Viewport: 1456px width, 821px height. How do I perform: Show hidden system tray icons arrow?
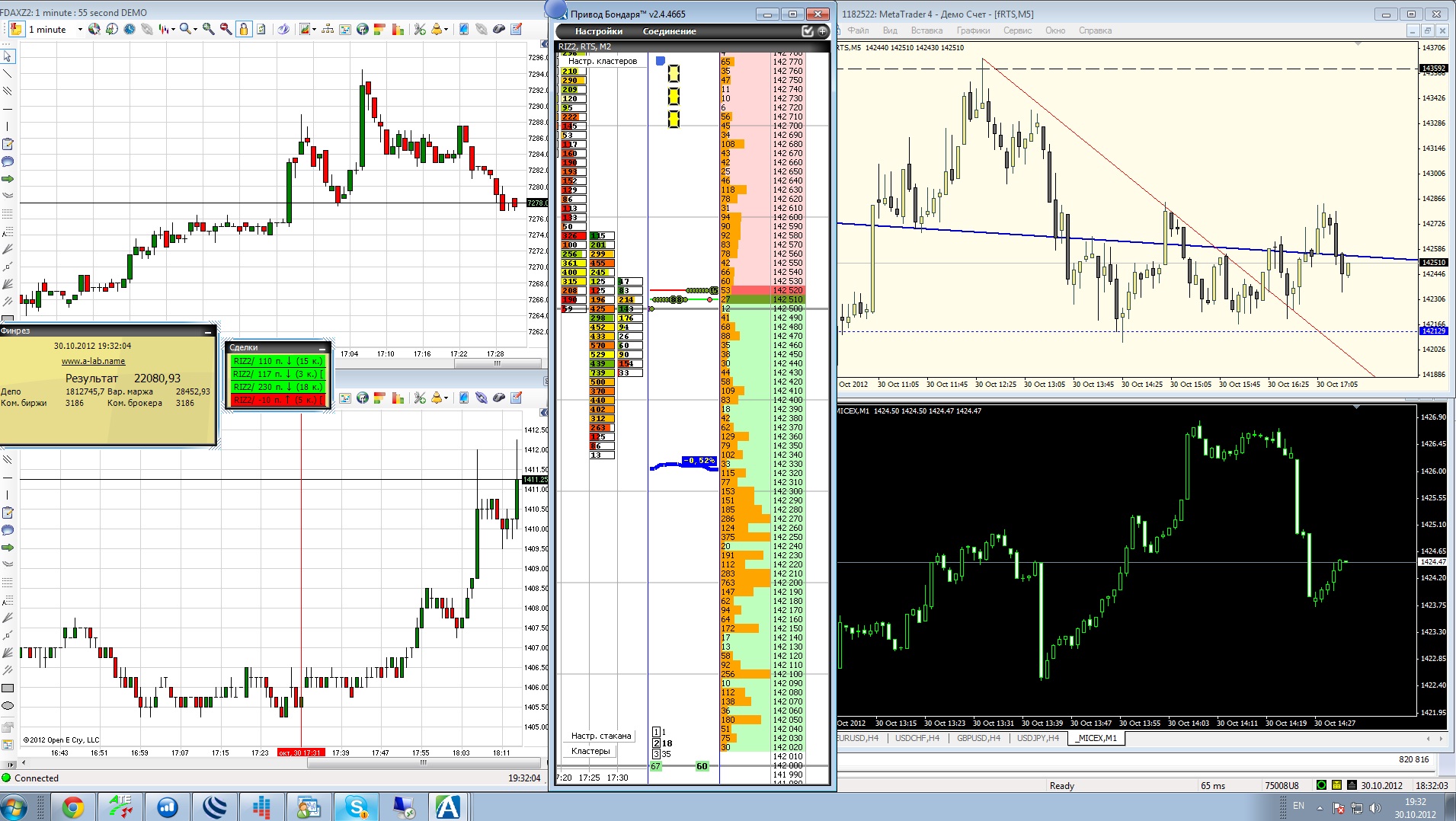pyautogui.click(x=1320, y=807)
